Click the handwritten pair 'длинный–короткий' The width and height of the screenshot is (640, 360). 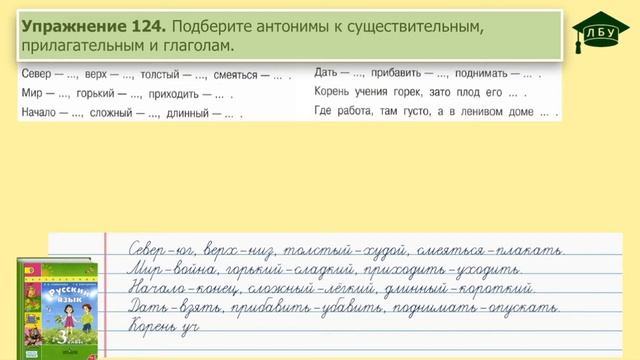click(x=460, y=289)
